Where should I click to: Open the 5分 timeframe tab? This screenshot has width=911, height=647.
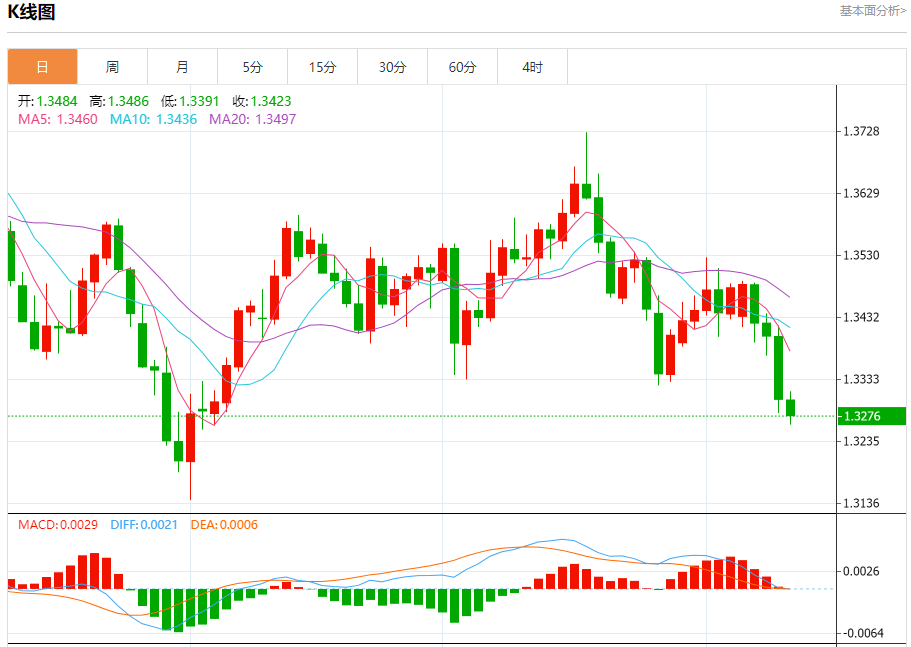(252, 67)
